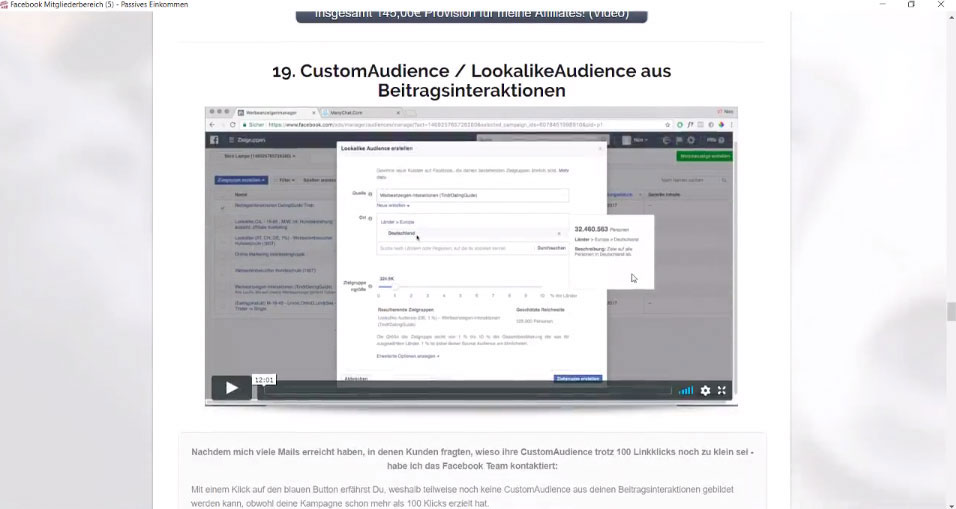This screenshot has height=509, width=956.
Task: Click the section 19 CustomAudience heading
Action: click(x=471, y=80)
